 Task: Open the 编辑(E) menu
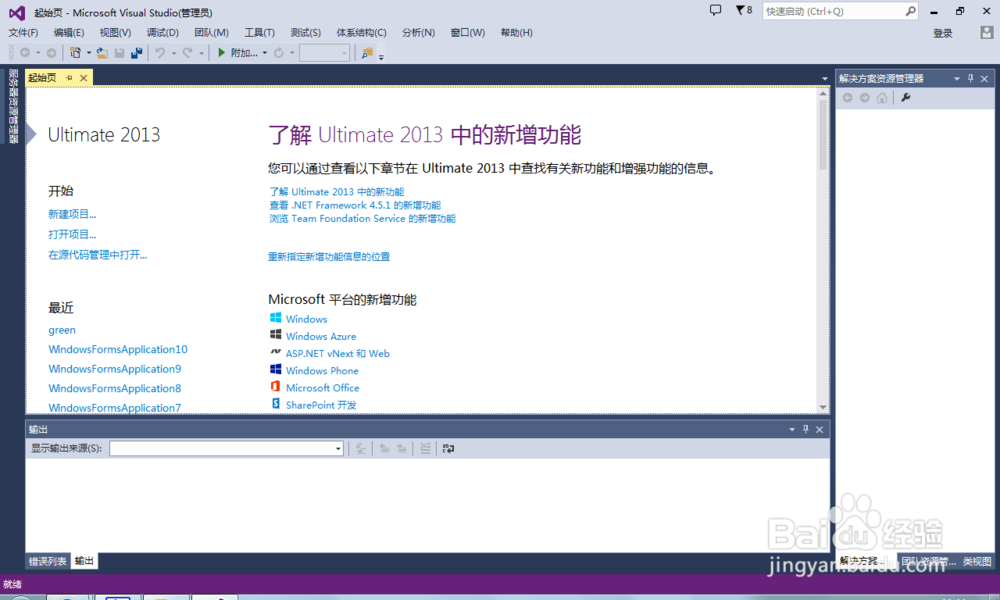pos(68,33)
